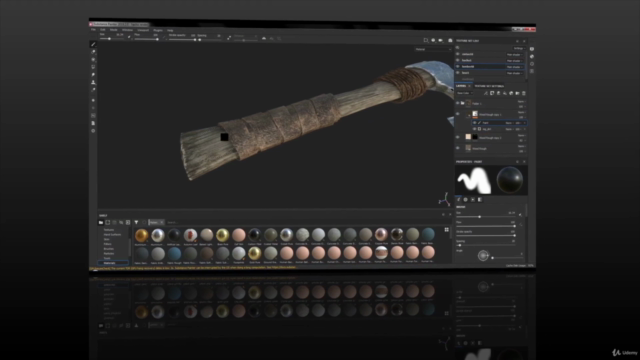Click the Add Folder icon in Layers toolbar
This screenshot has width=640, height=360.
click(x=518, y=93)
